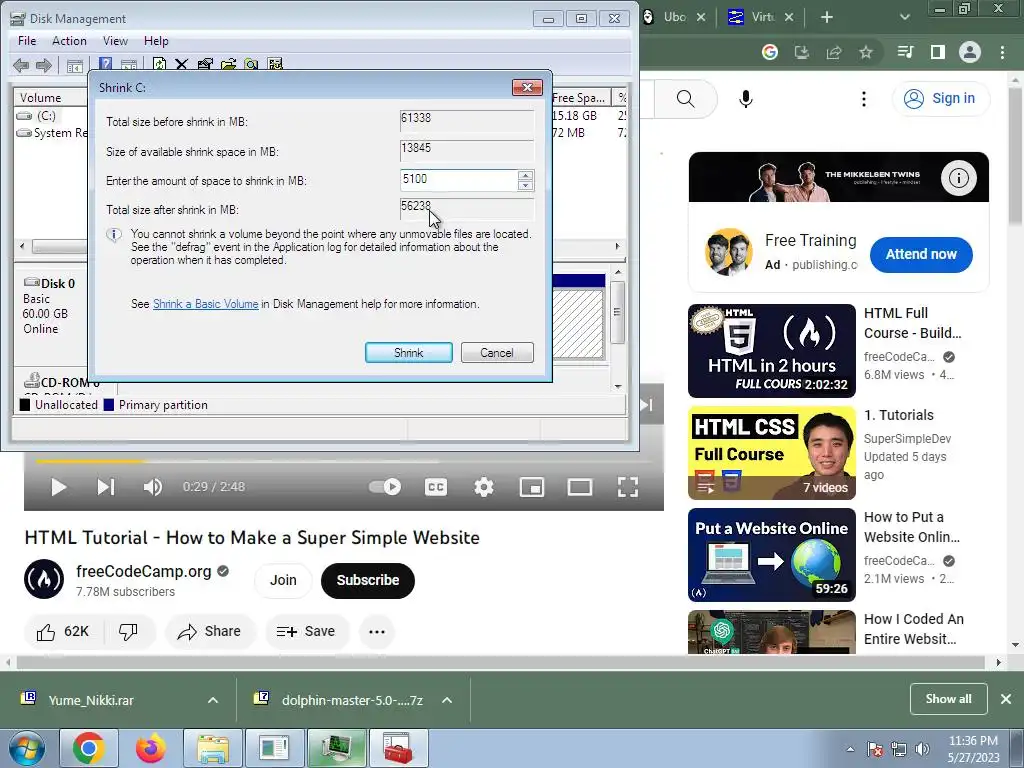This screenshot has height=768, width=1024.
Task: Open Chrome three-dot menu
Action: pyautogui.click(x=1002, y=52)
